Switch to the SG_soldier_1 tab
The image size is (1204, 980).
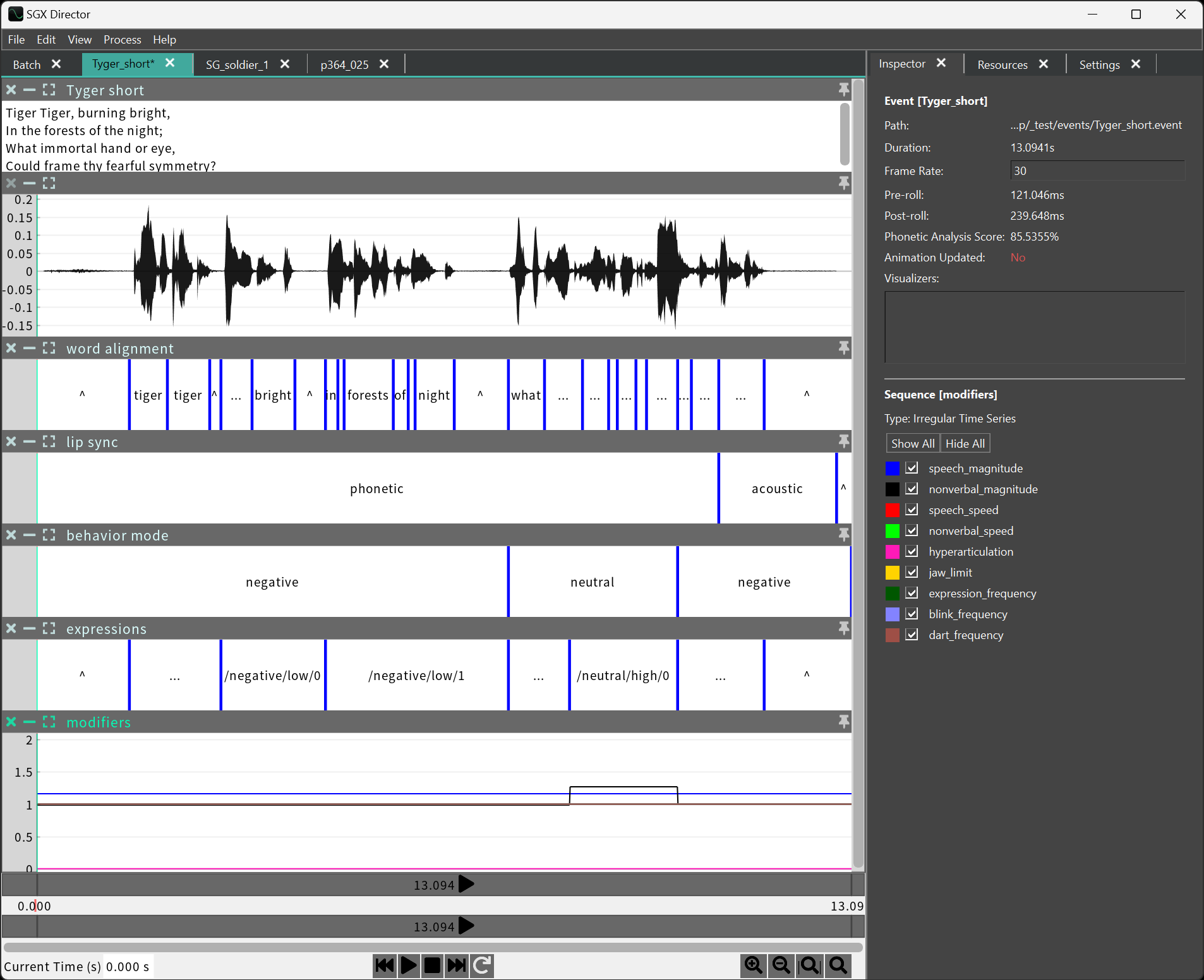[x=237, y=64]
